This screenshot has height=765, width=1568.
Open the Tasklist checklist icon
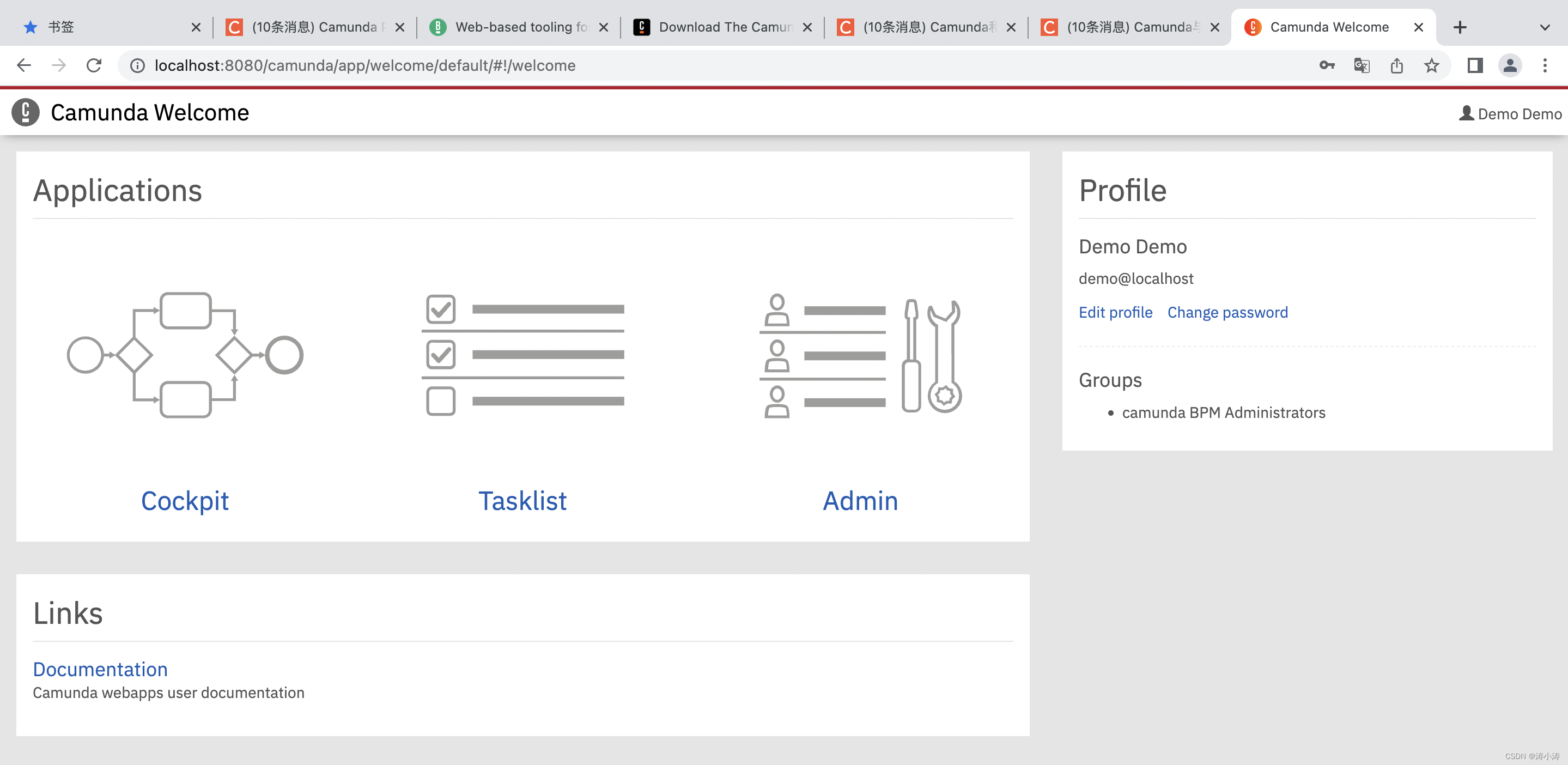(x=523, y=355)
